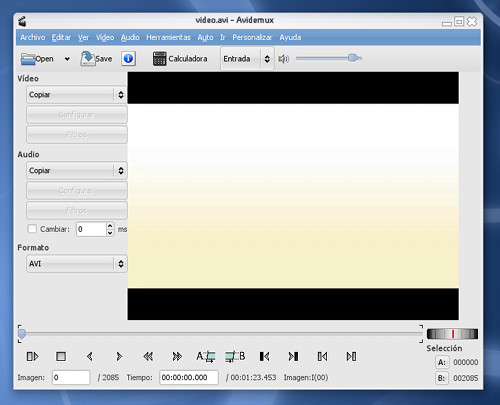This screenshot has height=405, width=500.
Task: Show file information with the blue info icon
Action: click(128, 59)
